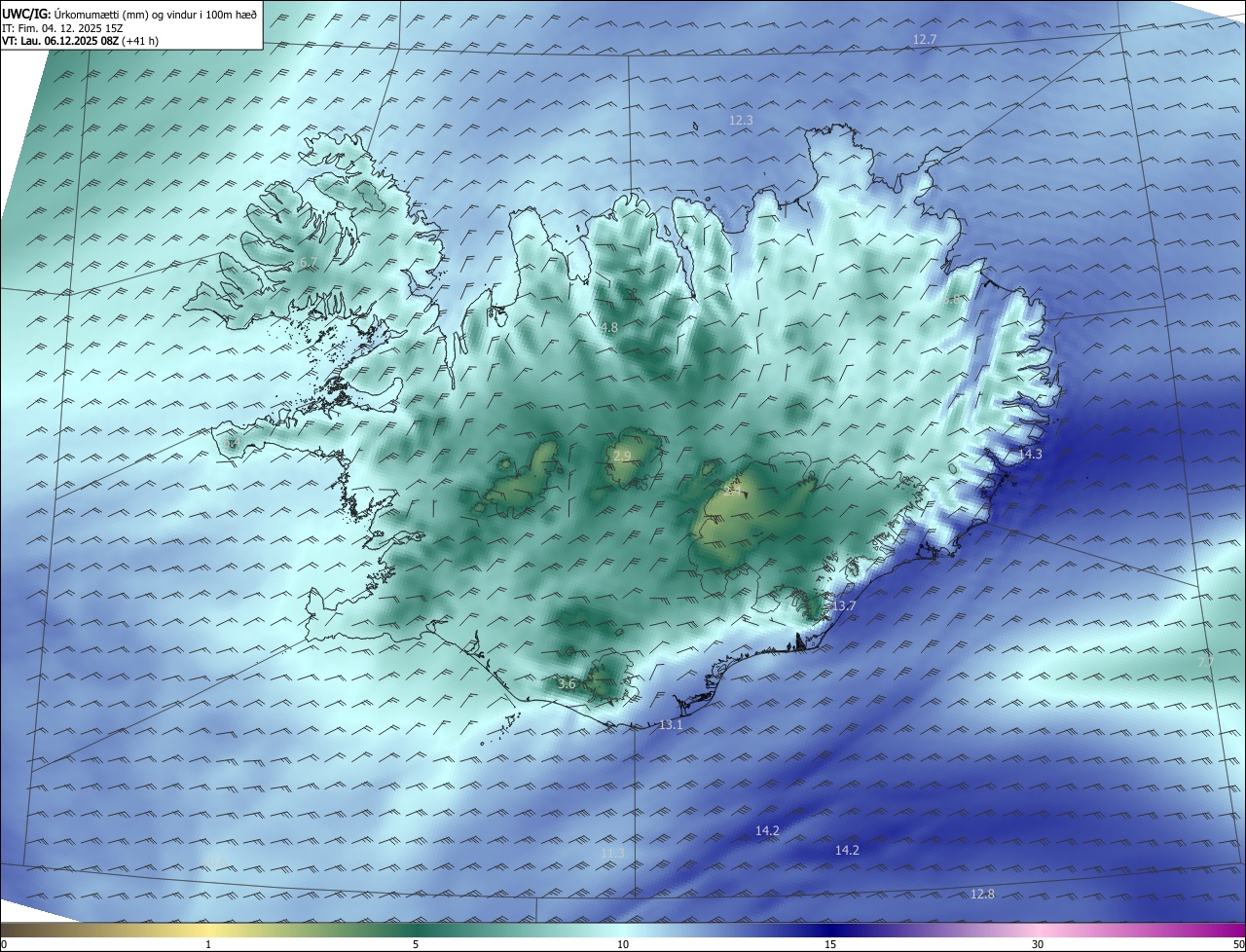Click the pale yellow color band above tick 1
1246x952 pixels.
click(208, 930)
